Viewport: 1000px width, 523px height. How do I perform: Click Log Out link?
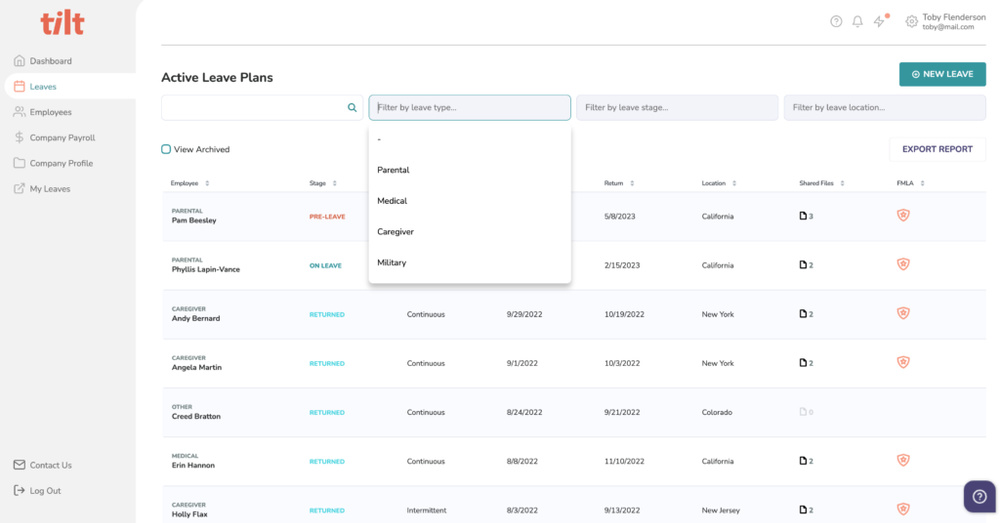pyautogui.click(x=38, y=490)
